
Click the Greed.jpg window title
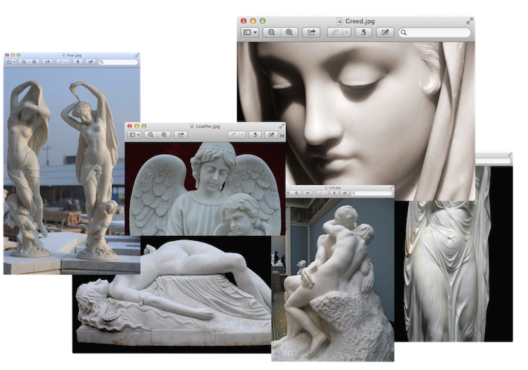(x=360, y=21)
